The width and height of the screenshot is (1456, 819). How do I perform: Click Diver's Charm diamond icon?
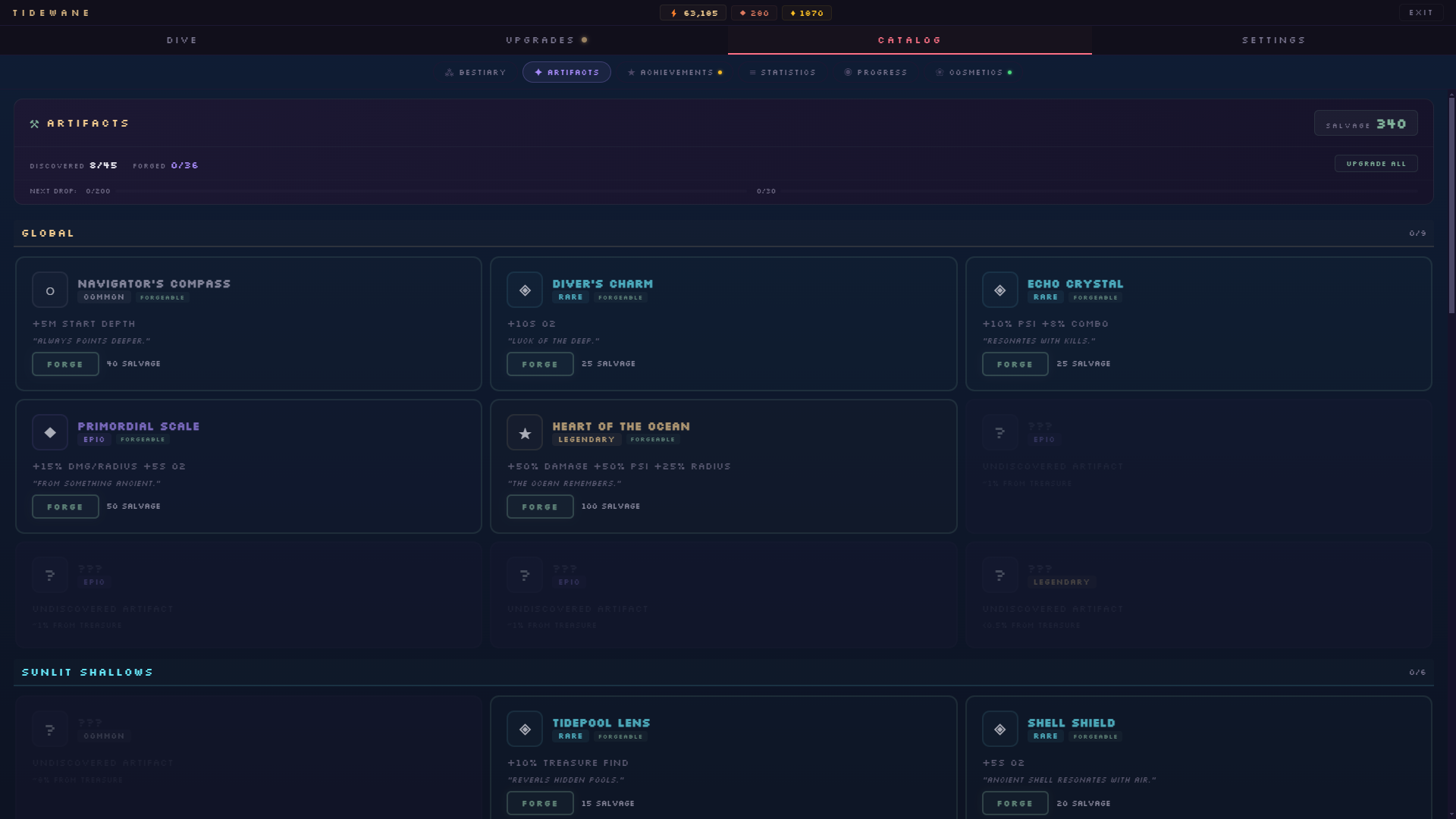525,290
